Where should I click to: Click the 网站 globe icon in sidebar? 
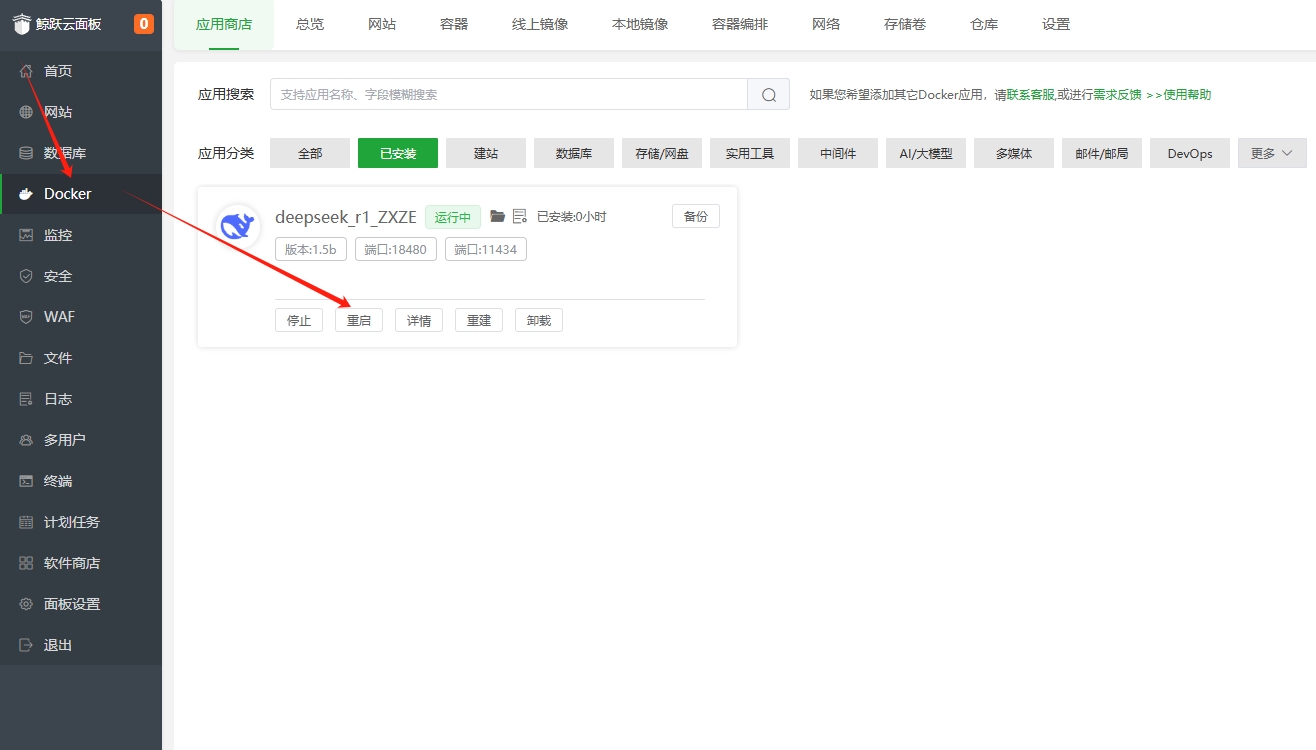[x=26, y=112]
